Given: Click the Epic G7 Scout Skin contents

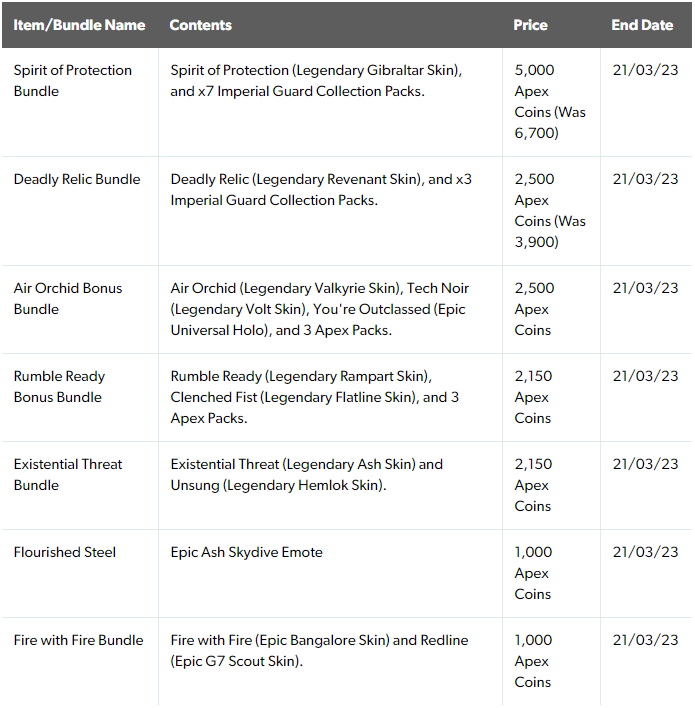Looking at the screenshot, I should 237,661.
